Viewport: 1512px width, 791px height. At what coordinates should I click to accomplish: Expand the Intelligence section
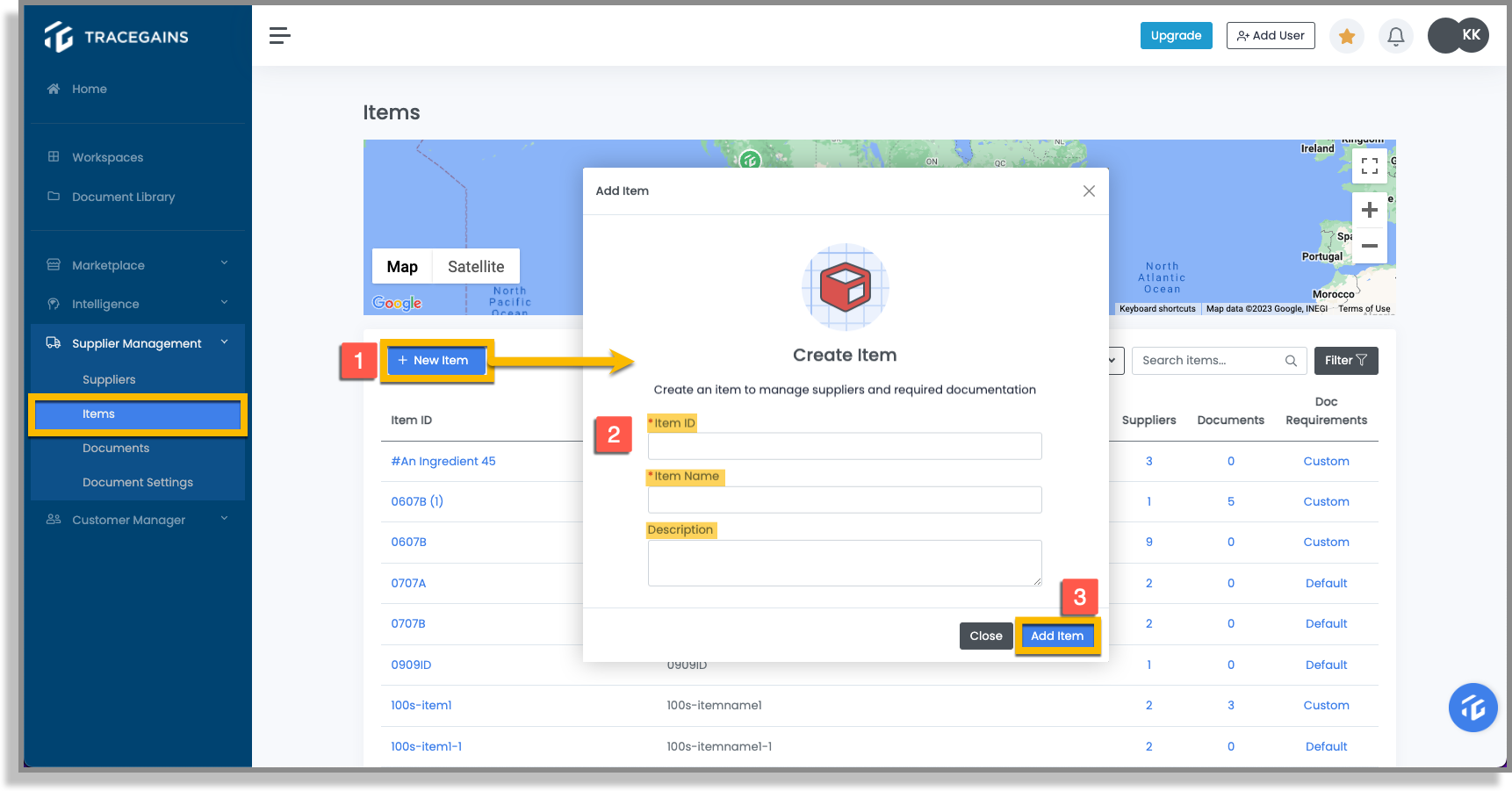[105, 304]
